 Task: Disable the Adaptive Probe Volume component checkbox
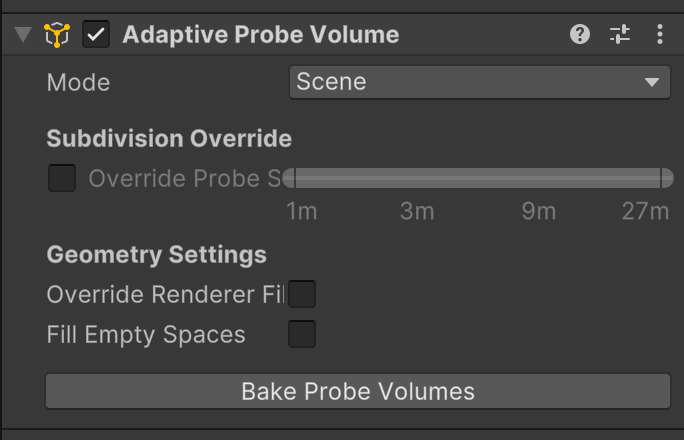pyautogui.click(x=97, y=35)
